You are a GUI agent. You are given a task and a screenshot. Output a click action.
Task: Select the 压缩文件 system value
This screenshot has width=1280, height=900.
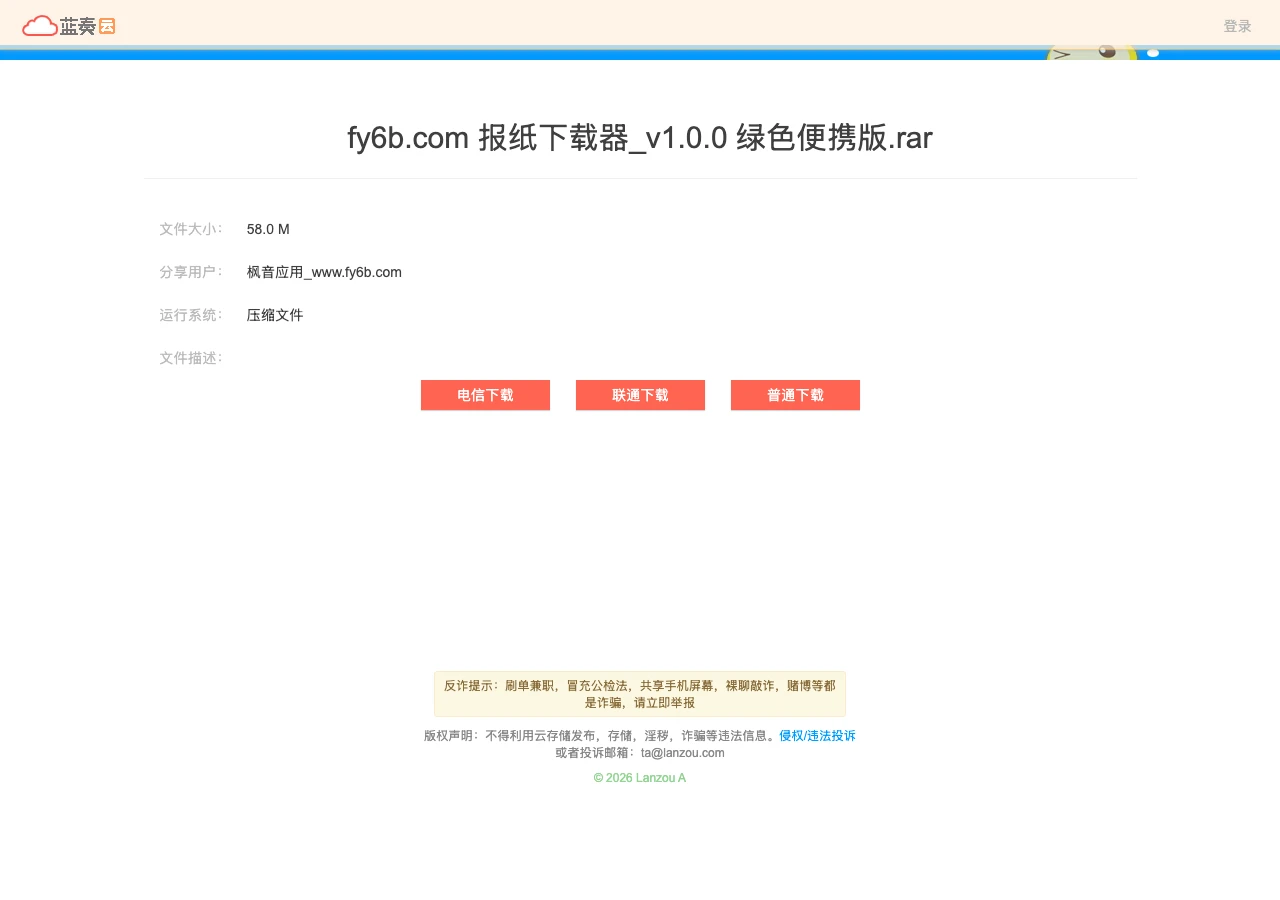coord(275,315)
